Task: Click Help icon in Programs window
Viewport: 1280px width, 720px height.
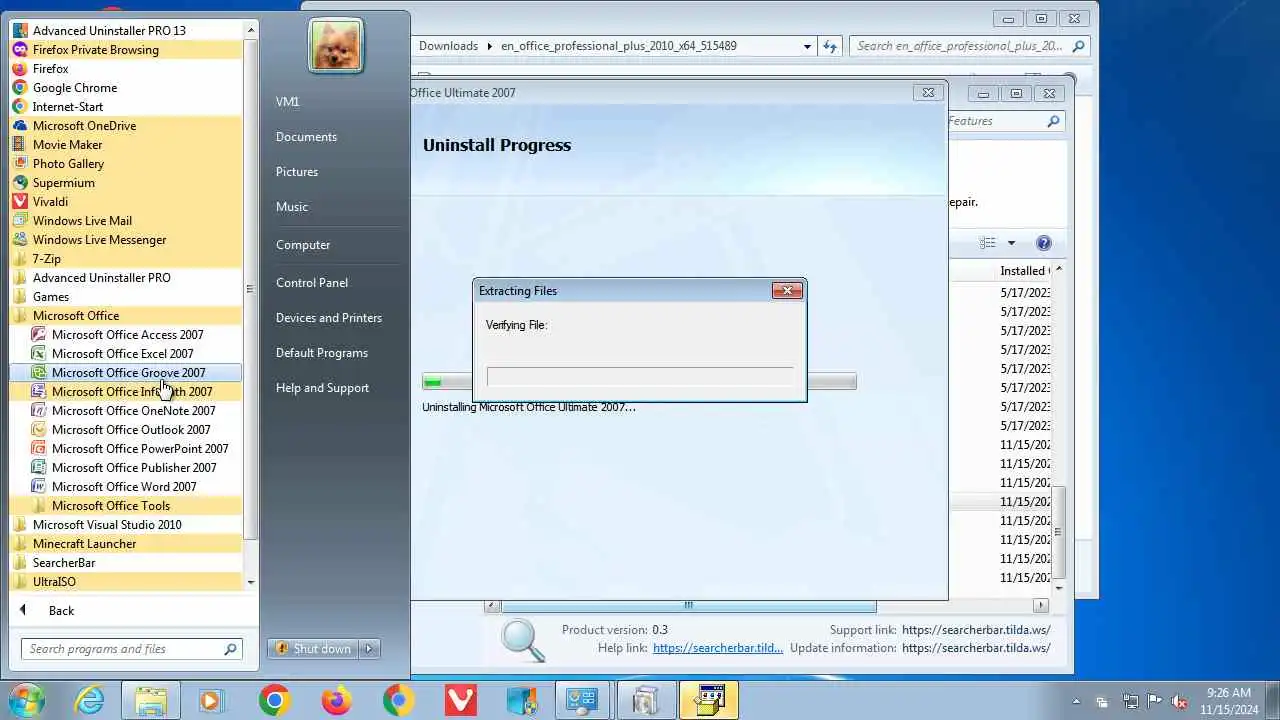Action: coord(1043,243)
